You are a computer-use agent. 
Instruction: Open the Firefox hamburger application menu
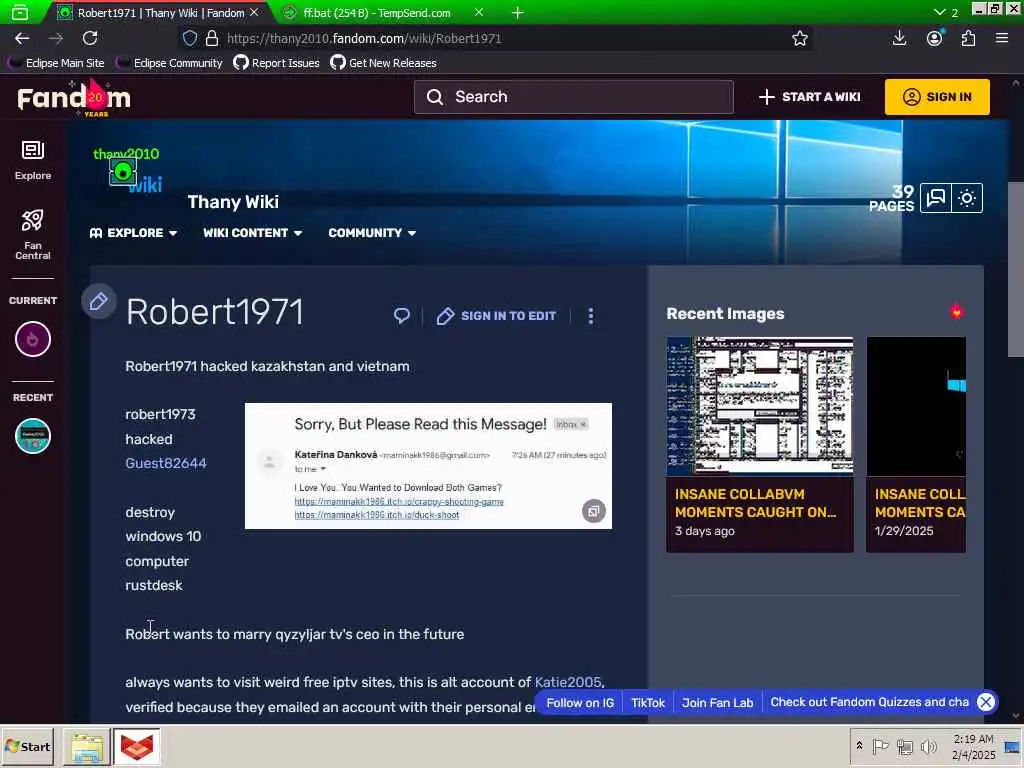(x=1002, y=39)
